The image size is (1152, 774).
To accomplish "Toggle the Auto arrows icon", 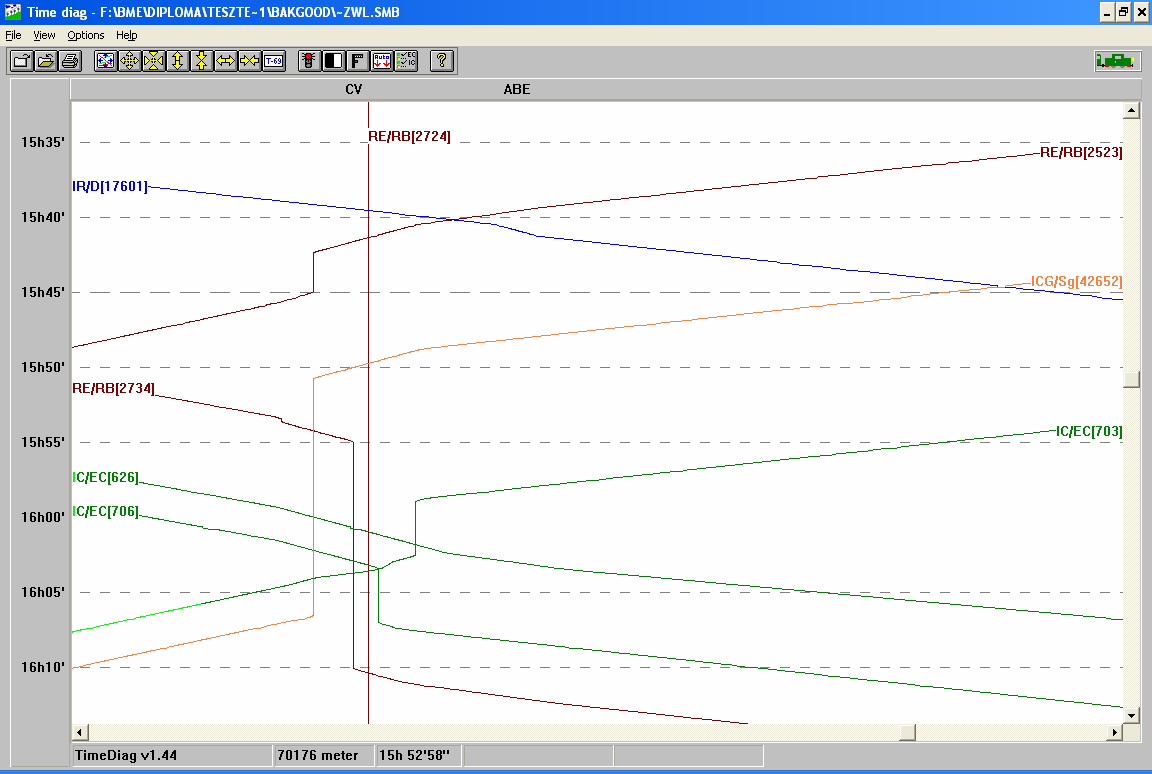I will [x=382, y=61].
